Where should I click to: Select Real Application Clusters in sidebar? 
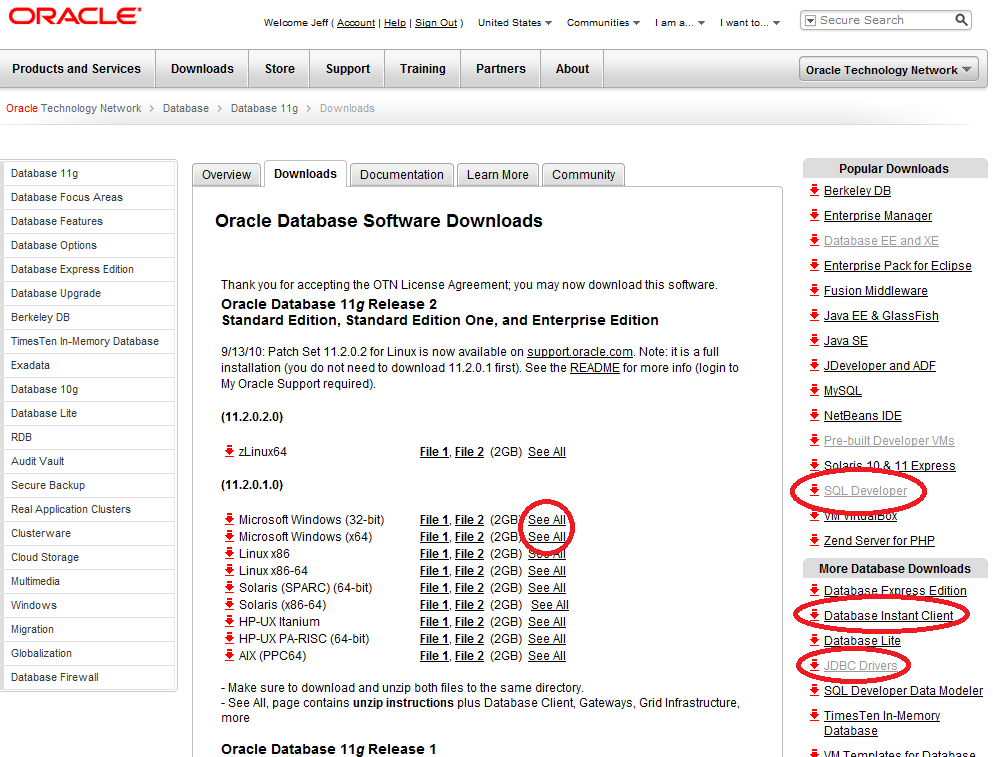click(89, 509)
